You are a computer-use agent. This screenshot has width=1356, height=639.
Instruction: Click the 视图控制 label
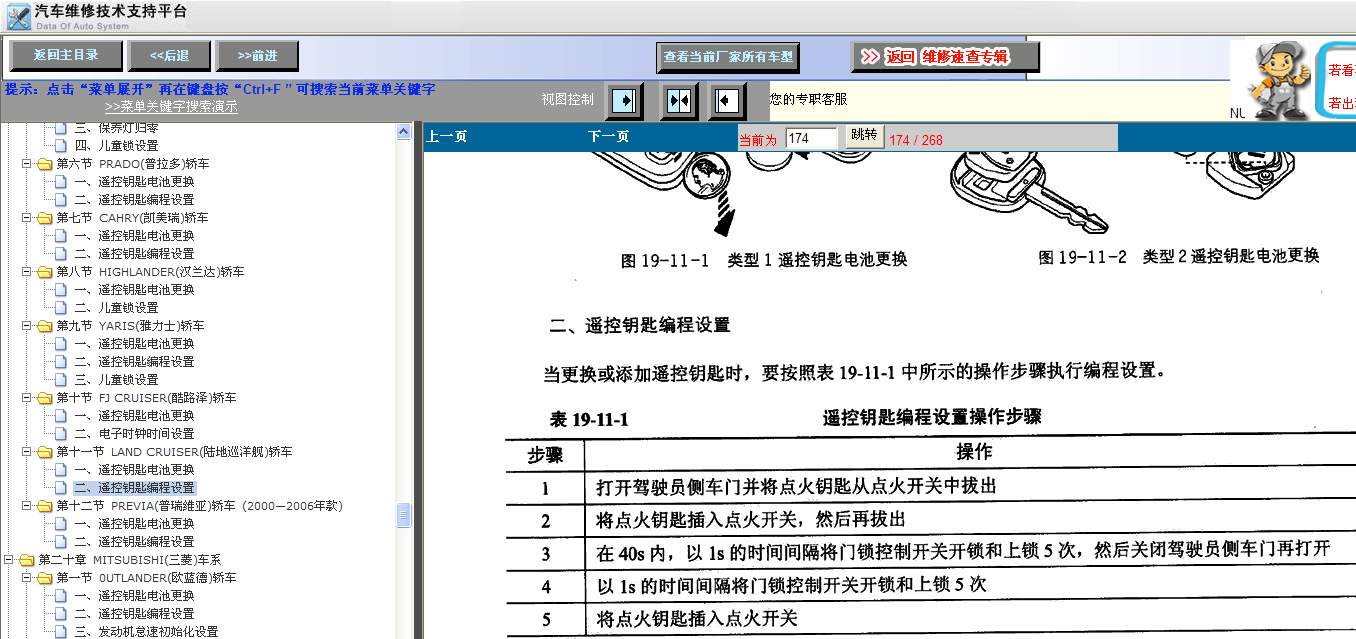pyautogui.click(x=567, y=99)
